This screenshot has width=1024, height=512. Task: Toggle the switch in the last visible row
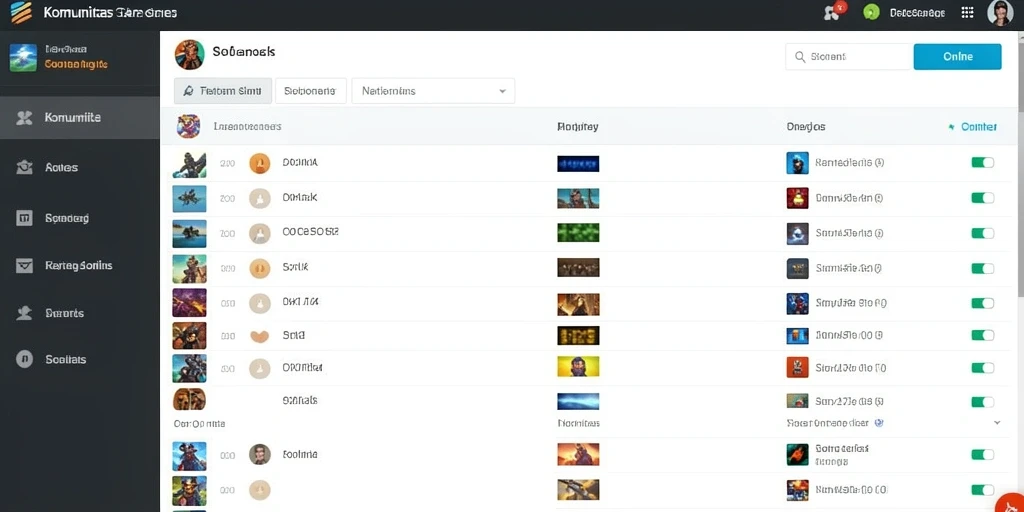coord(982,490)
